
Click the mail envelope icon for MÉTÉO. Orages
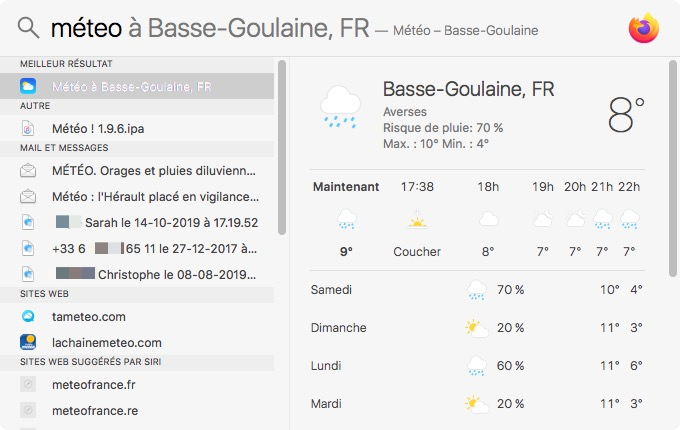pyautogui.click(x=28, y=170)
